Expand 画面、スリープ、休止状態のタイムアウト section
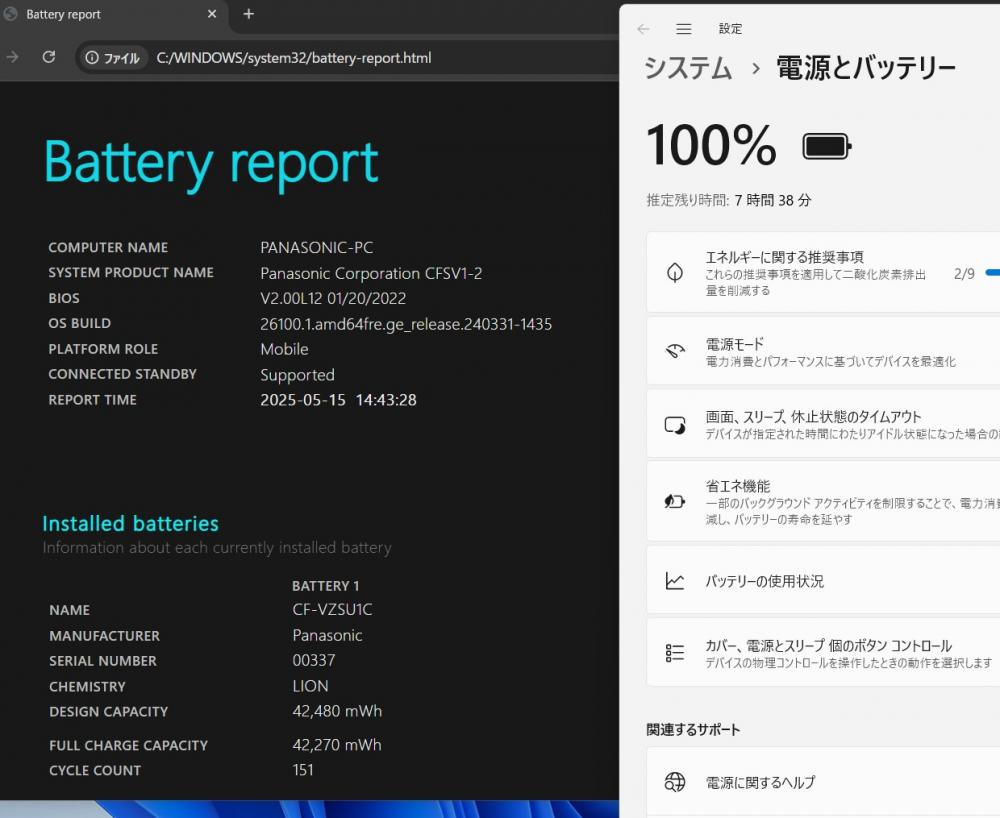This screenshot has height=818, width=1000. point(823,425)
